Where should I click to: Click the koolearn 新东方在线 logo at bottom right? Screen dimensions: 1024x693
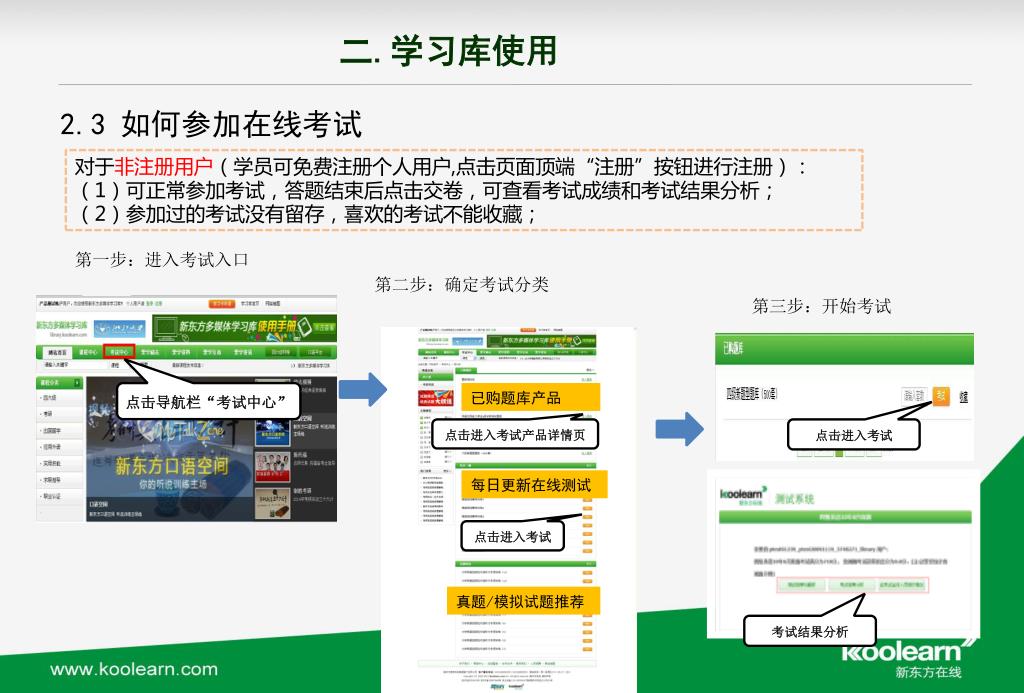pyautogui.click(x=908, y=660)
